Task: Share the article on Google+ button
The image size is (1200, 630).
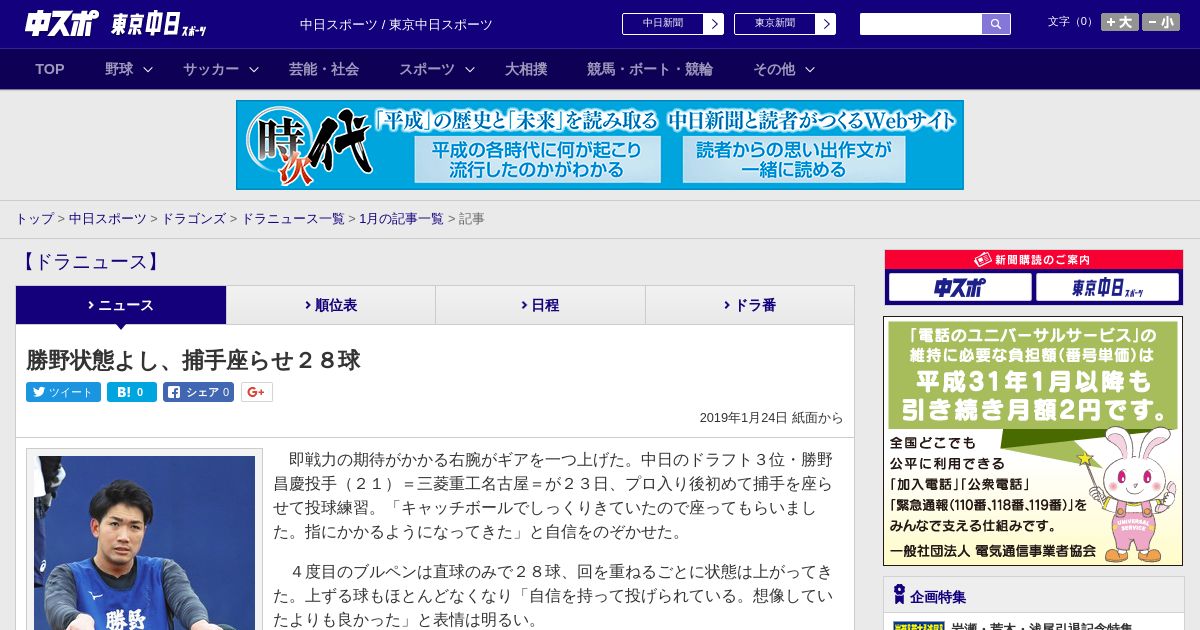Action: coord(256,392)
